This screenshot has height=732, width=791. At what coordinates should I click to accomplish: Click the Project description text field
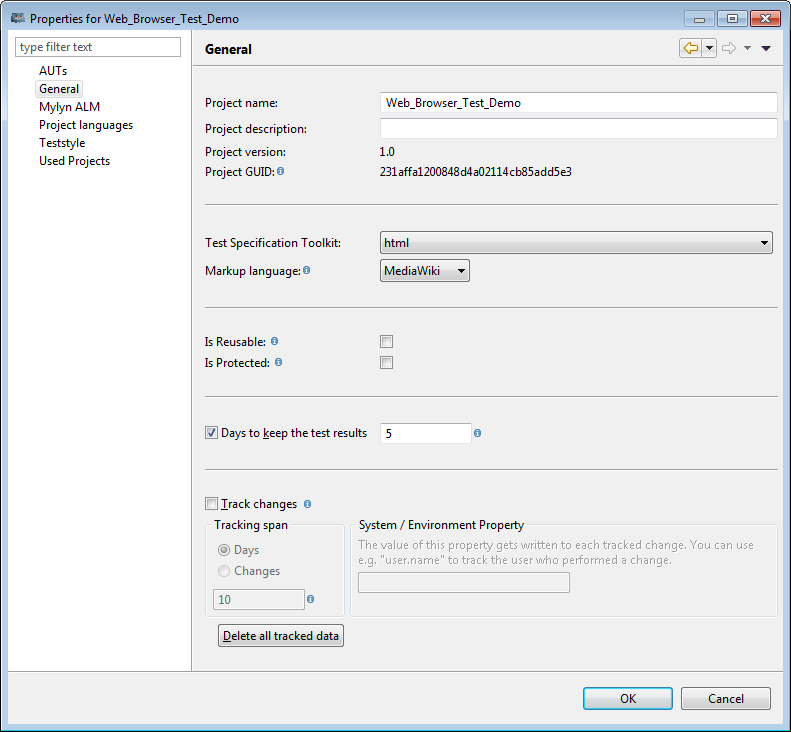pyautogui.click(x=579, y=129)
